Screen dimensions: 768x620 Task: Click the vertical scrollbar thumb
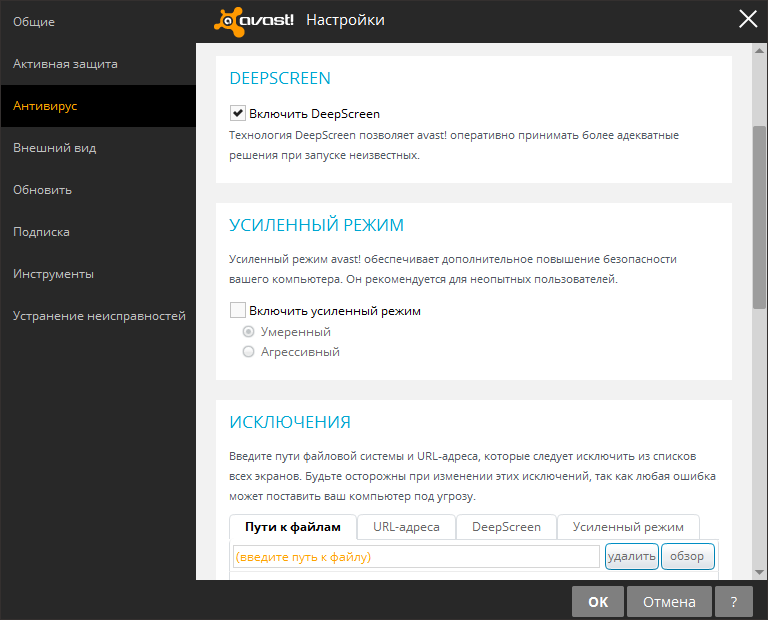759,217
